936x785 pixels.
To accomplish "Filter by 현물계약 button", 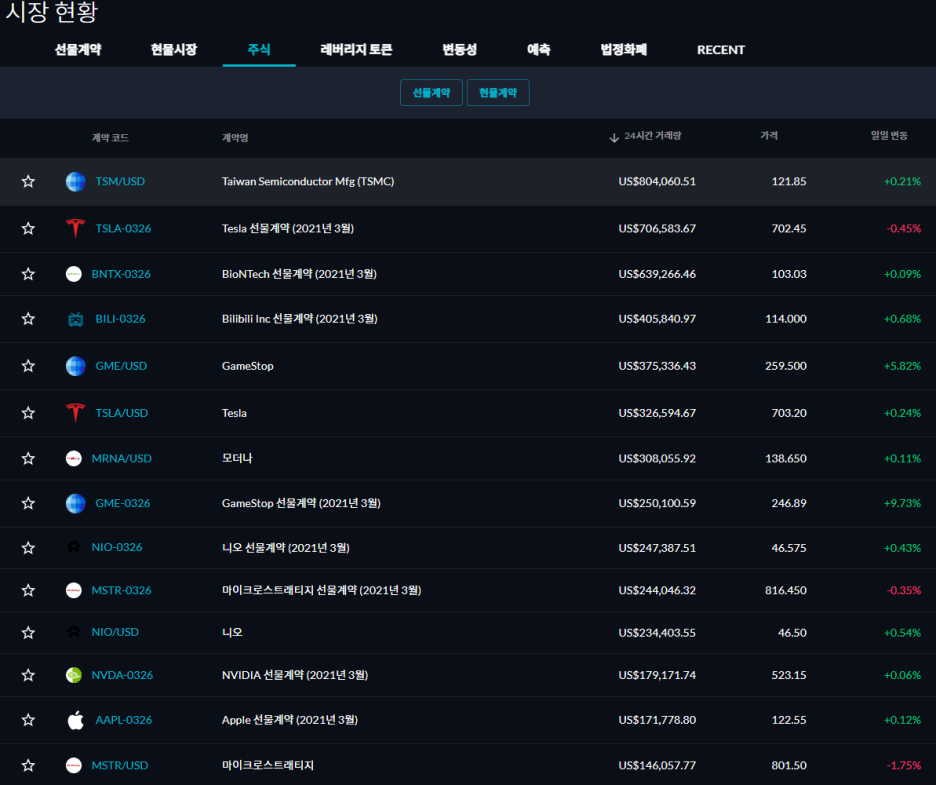I will tap(498, 93).
